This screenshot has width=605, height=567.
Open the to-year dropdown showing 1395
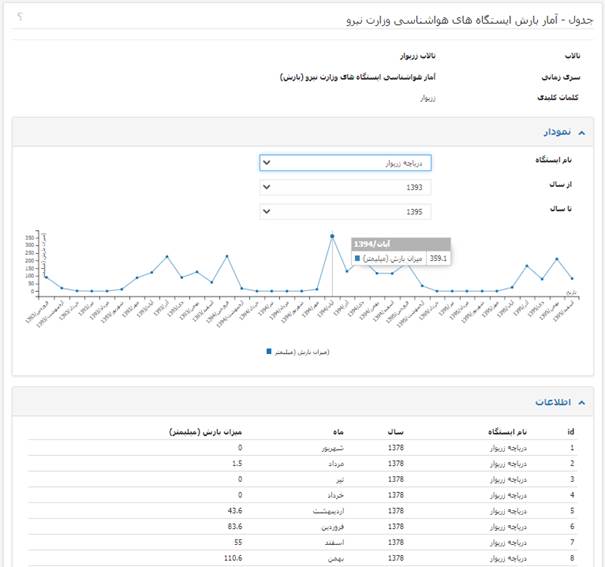coord(346,211)
